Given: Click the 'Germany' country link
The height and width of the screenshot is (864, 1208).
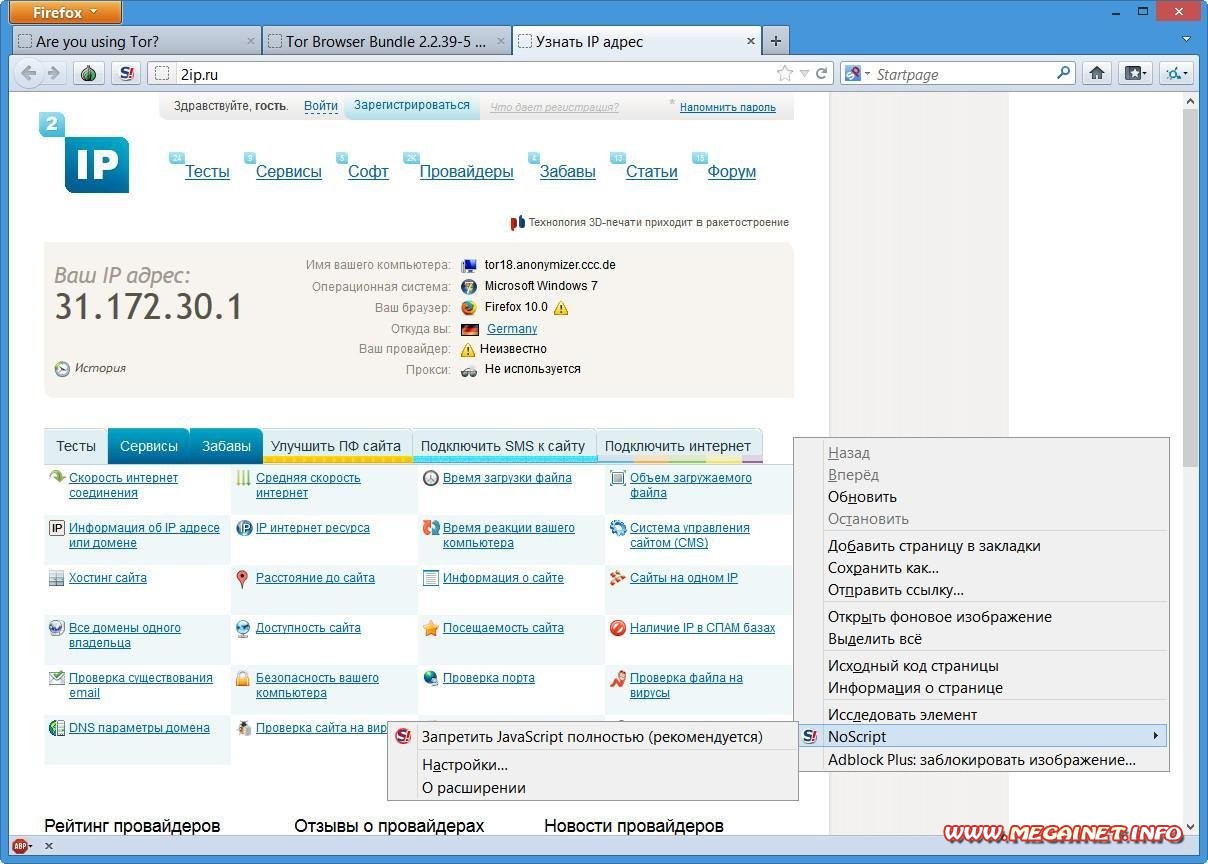Looking at the screenshot, I should (512, 329).
